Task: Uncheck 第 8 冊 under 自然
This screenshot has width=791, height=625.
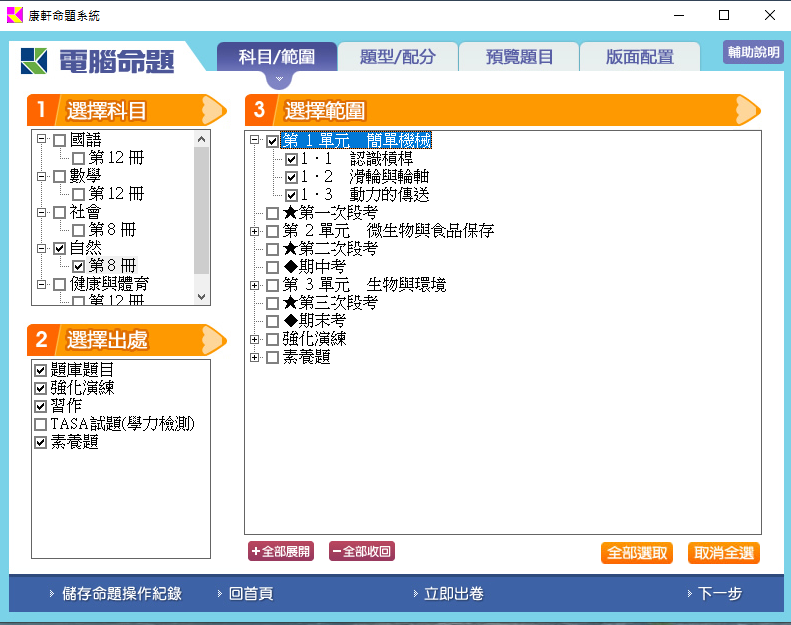Action: [x=78, y=266]
